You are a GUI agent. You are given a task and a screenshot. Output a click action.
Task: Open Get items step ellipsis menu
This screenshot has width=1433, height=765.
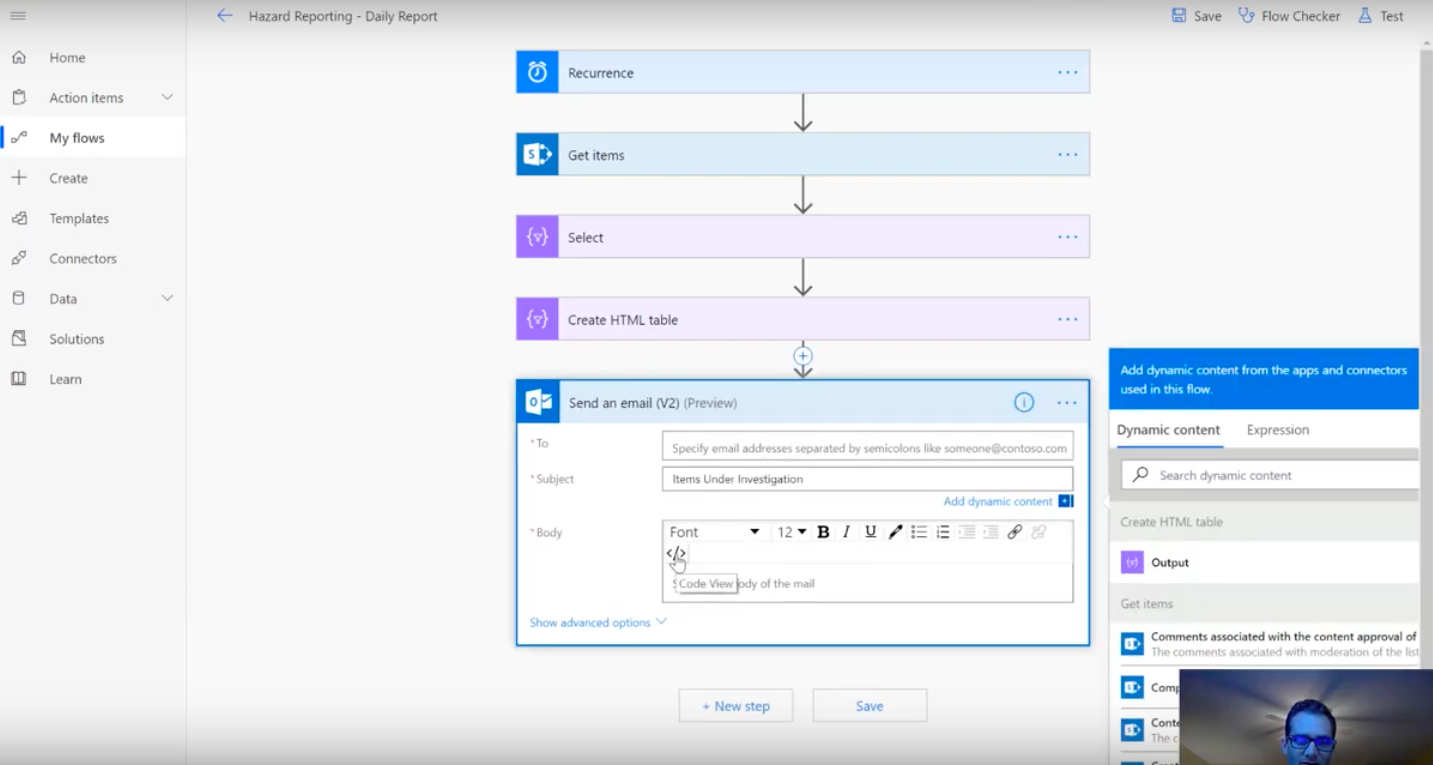1067,154
